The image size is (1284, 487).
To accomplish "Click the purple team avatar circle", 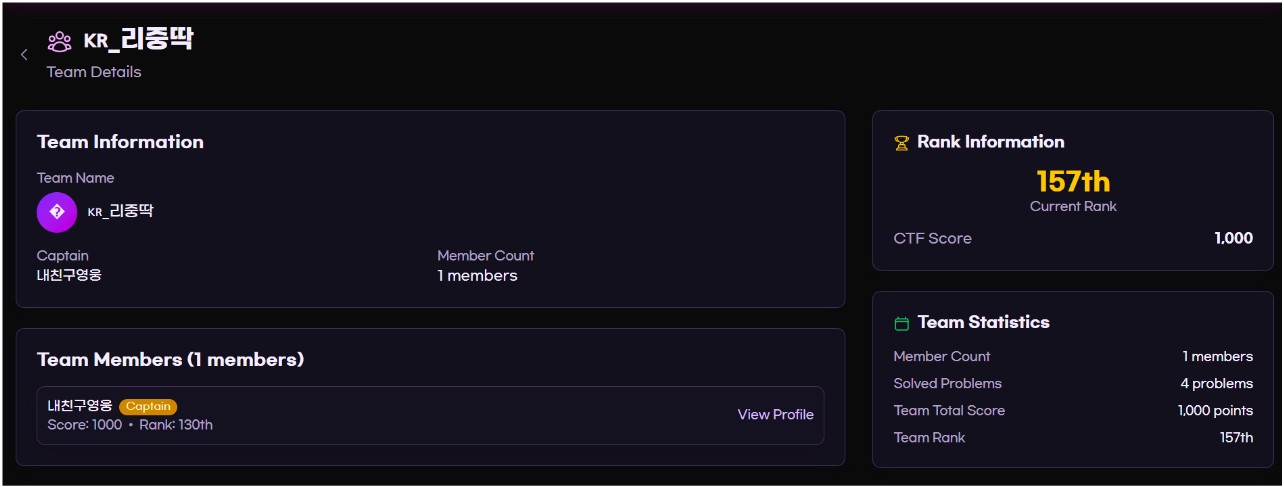I will pyautogui.click(x=57, y=212).
